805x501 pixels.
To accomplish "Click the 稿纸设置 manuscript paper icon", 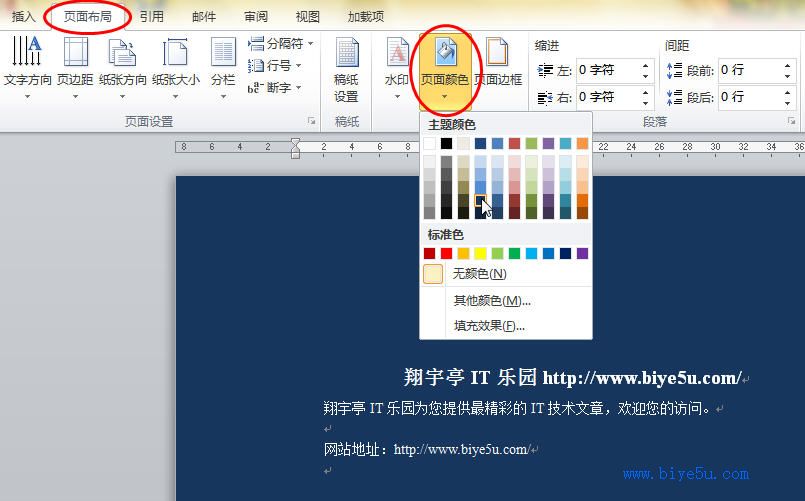I will click(x=347, y=69).
